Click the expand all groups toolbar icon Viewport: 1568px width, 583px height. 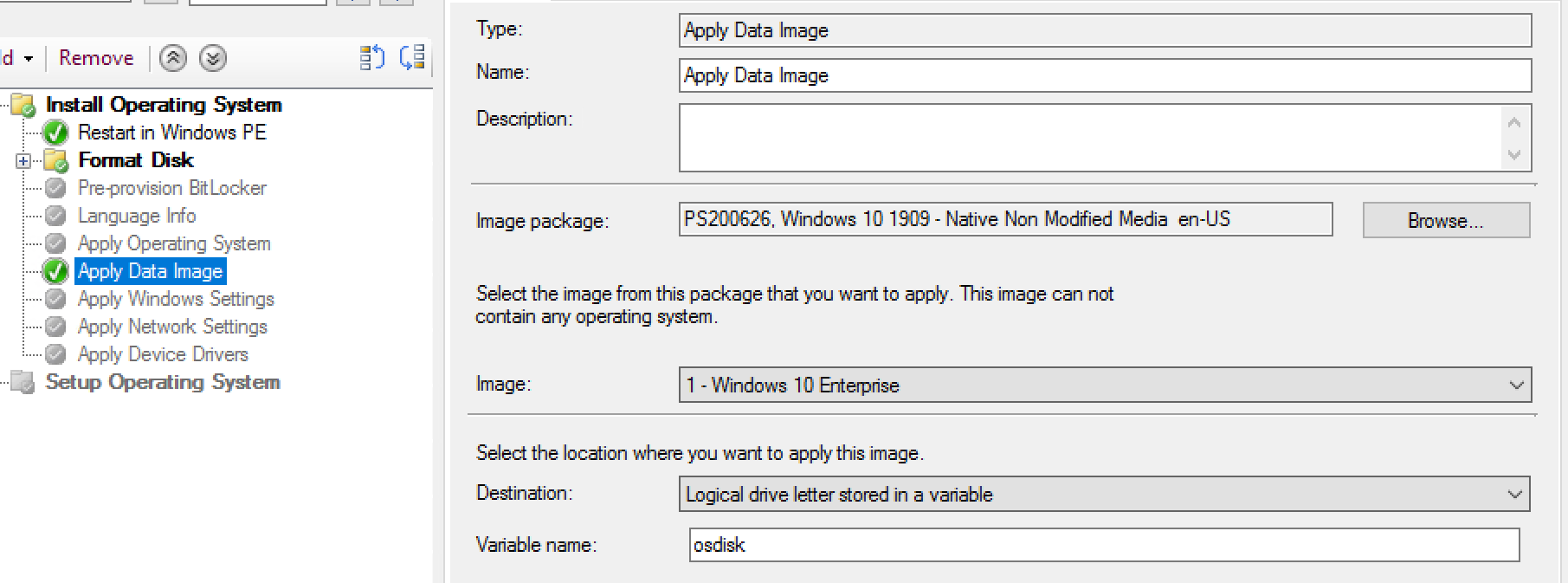point(412,58)
